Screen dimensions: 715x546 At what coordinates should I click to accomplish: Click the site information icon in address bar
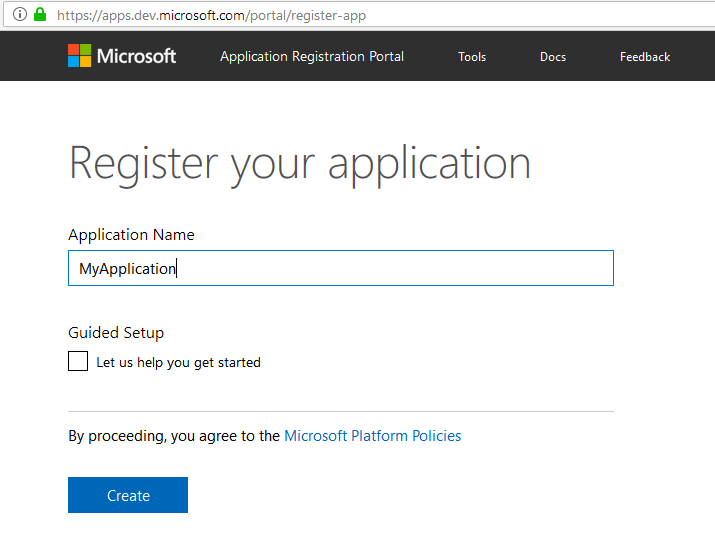[x=20, y=15]
